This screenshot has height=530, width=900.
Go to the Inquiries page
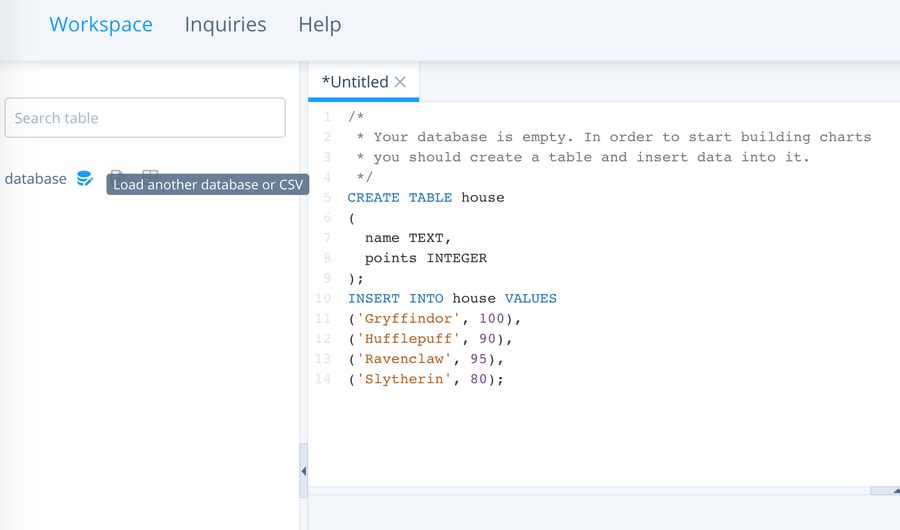[x=226, y=25]
